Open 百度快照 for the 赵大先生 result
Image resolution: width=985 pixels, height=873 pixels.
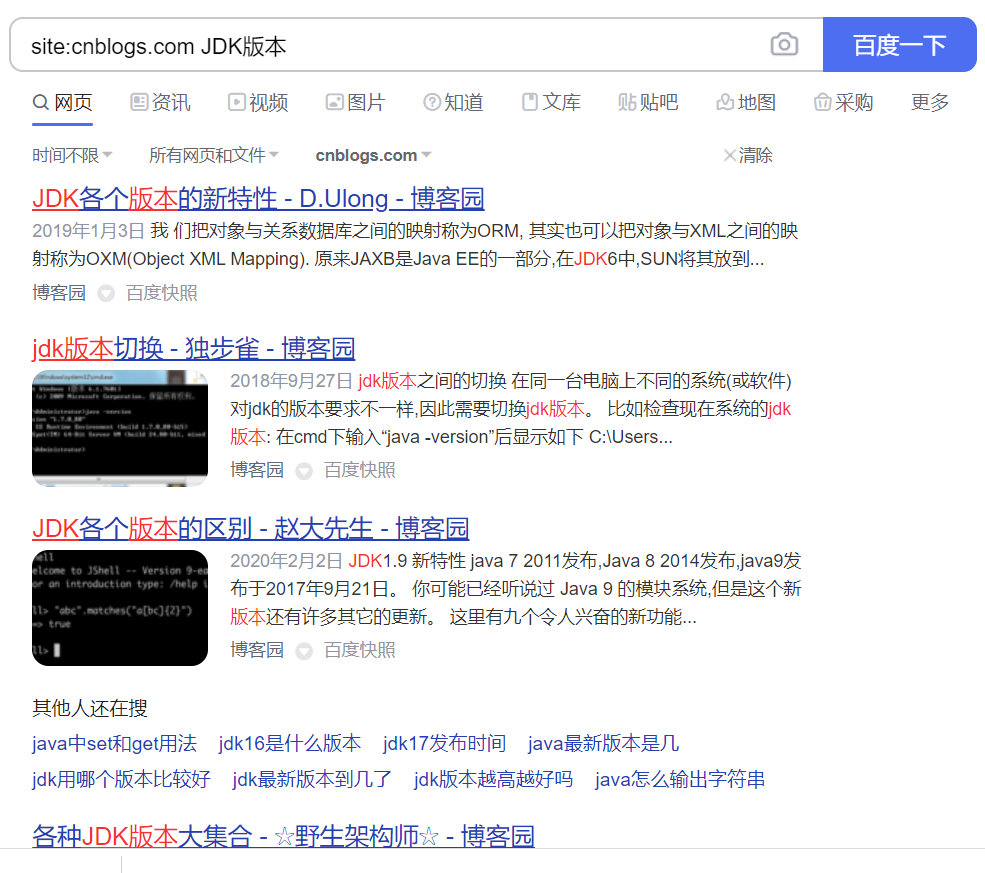tap(359, 649)
